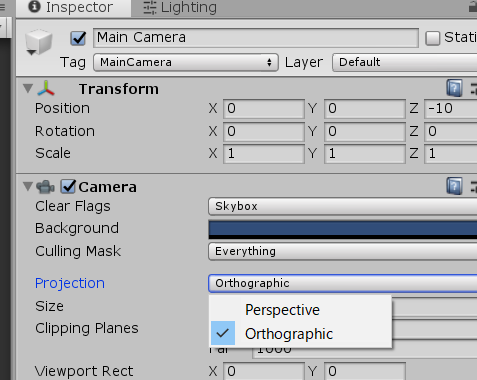Click the Size property label
Screen dimensions: 477x380
pos(49,306)
